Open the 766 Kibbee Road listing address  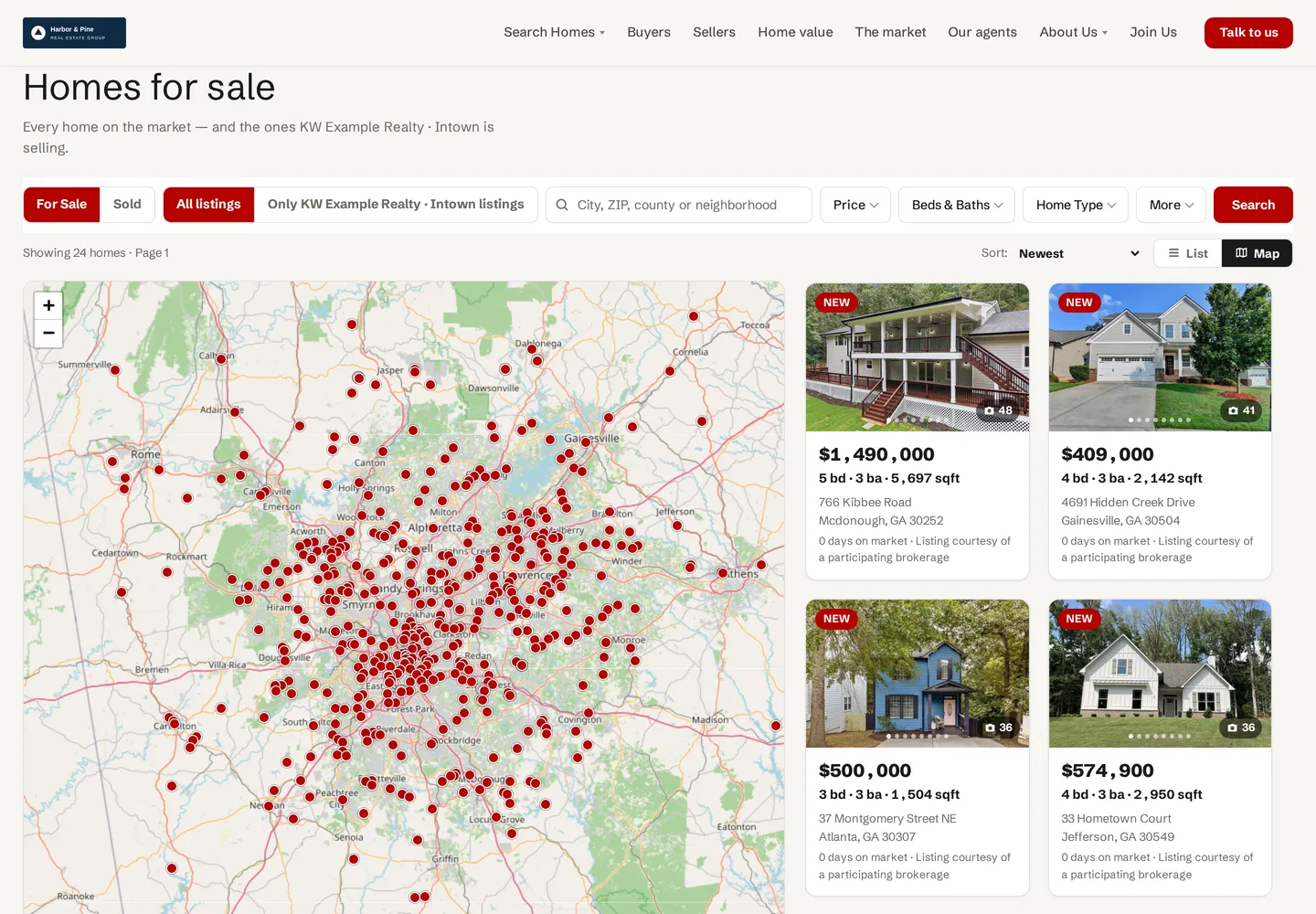click(881, 512)
